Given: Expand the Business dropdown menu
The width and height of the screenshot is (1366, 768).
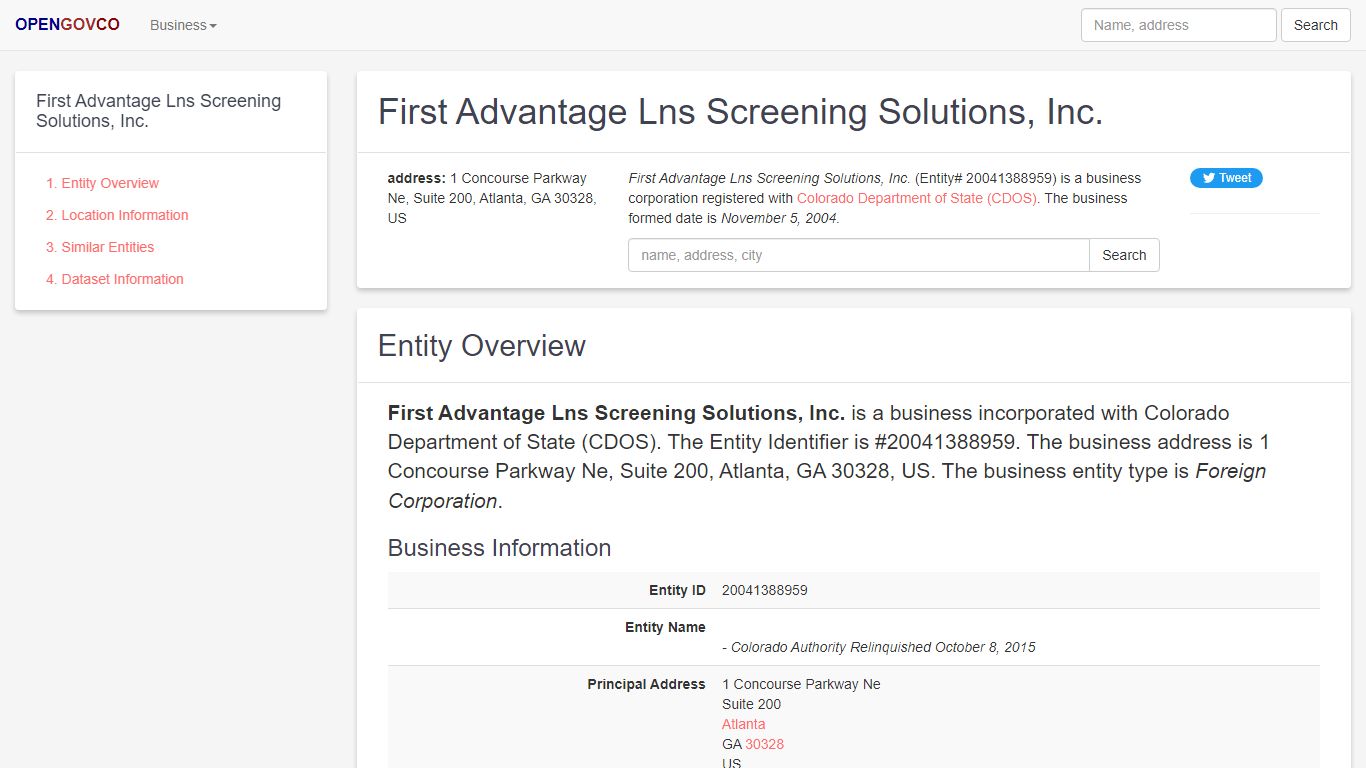Looking at the screenshot, I should pyautogui.click(x=183, y=25).
